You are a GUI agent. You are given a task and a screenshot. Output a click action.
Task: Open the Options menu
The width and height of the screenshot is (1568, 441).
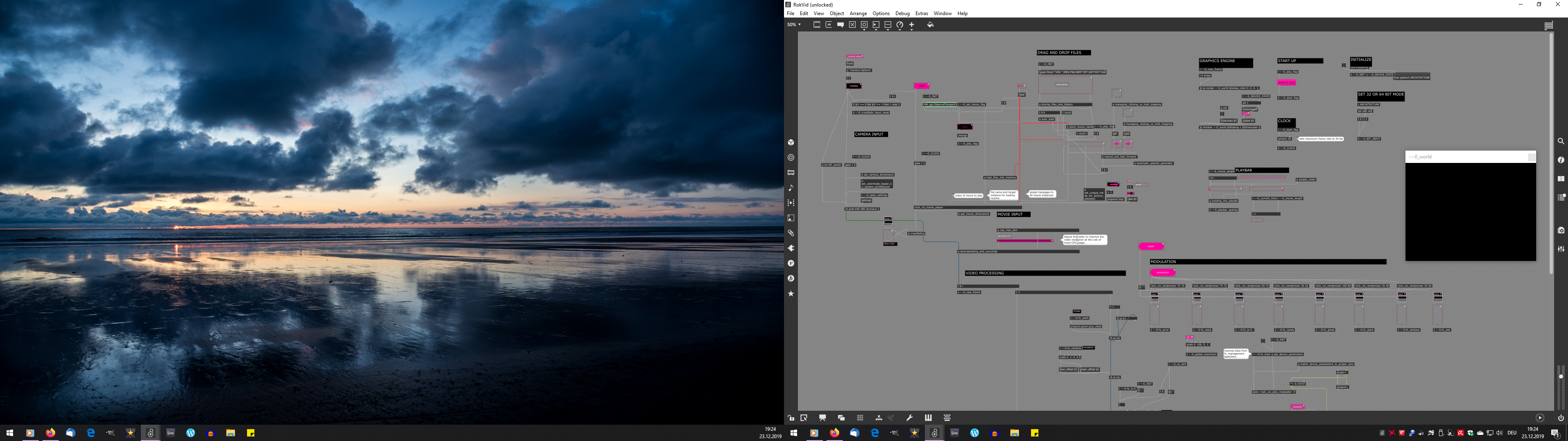[881, 13]
